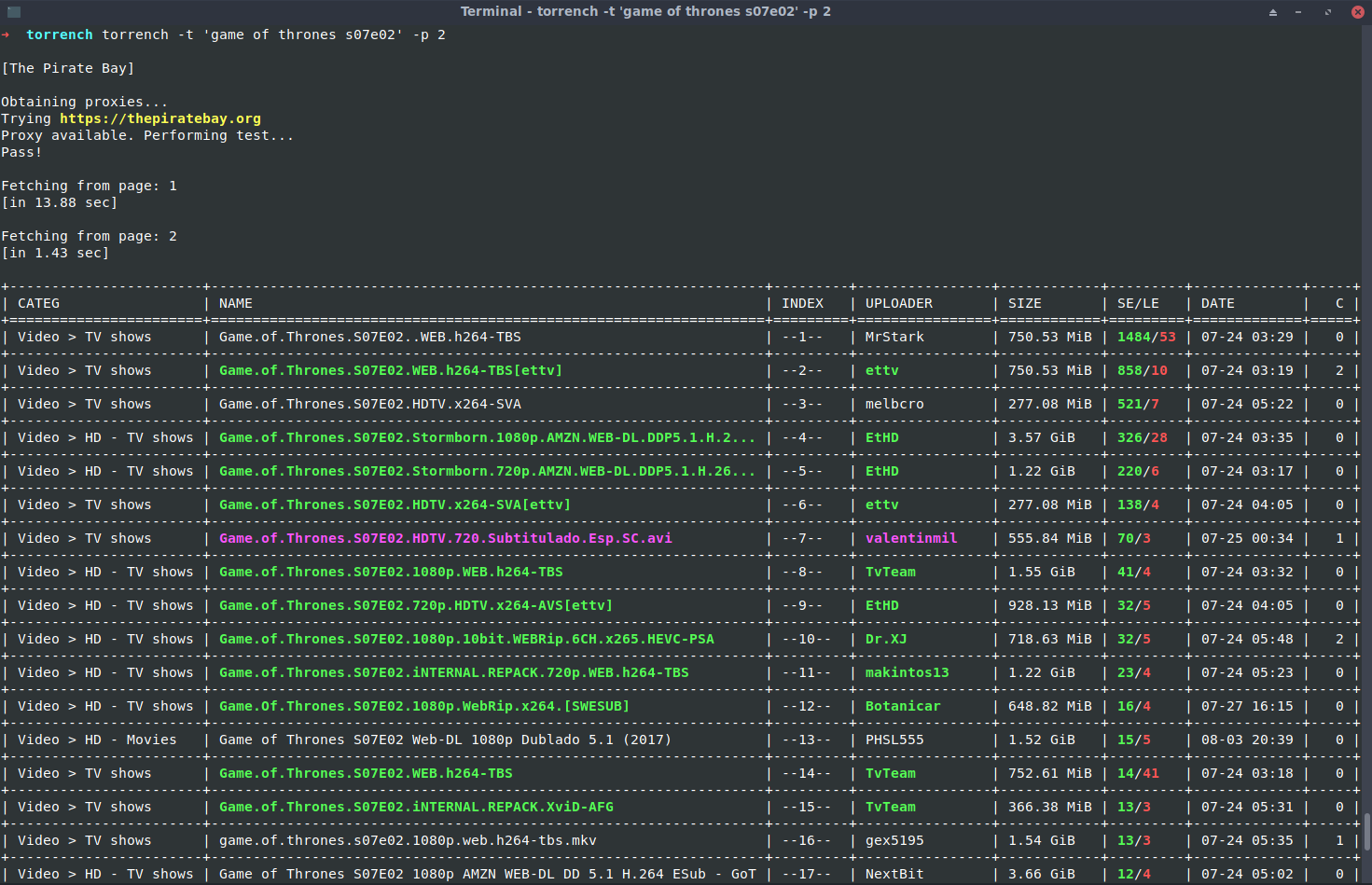Maximize the terminal window

click(1327, 12)
